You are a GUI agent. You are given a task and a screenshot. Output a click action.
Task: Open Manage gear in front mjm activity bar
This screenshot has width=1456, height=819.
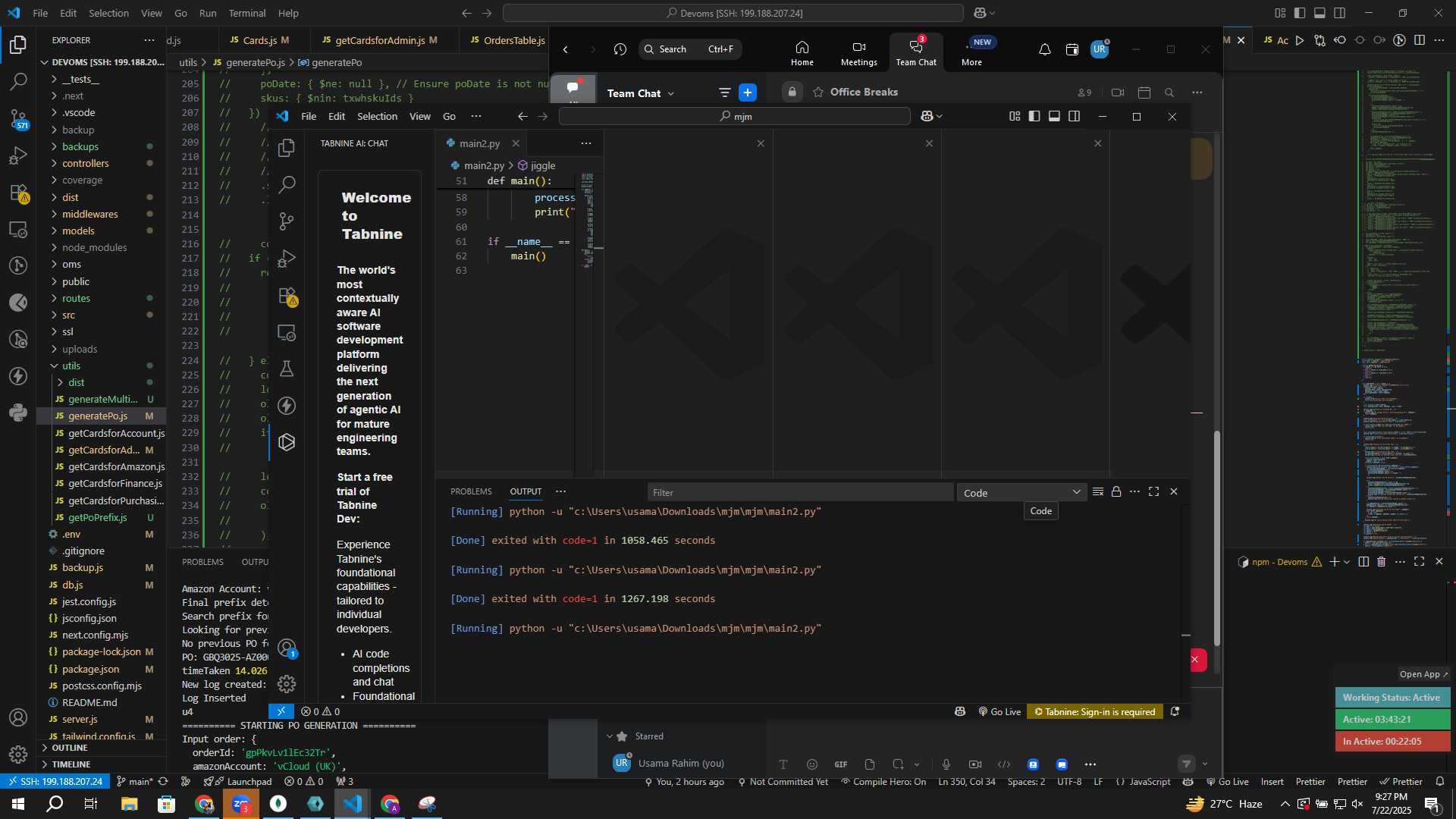(287, 684)
